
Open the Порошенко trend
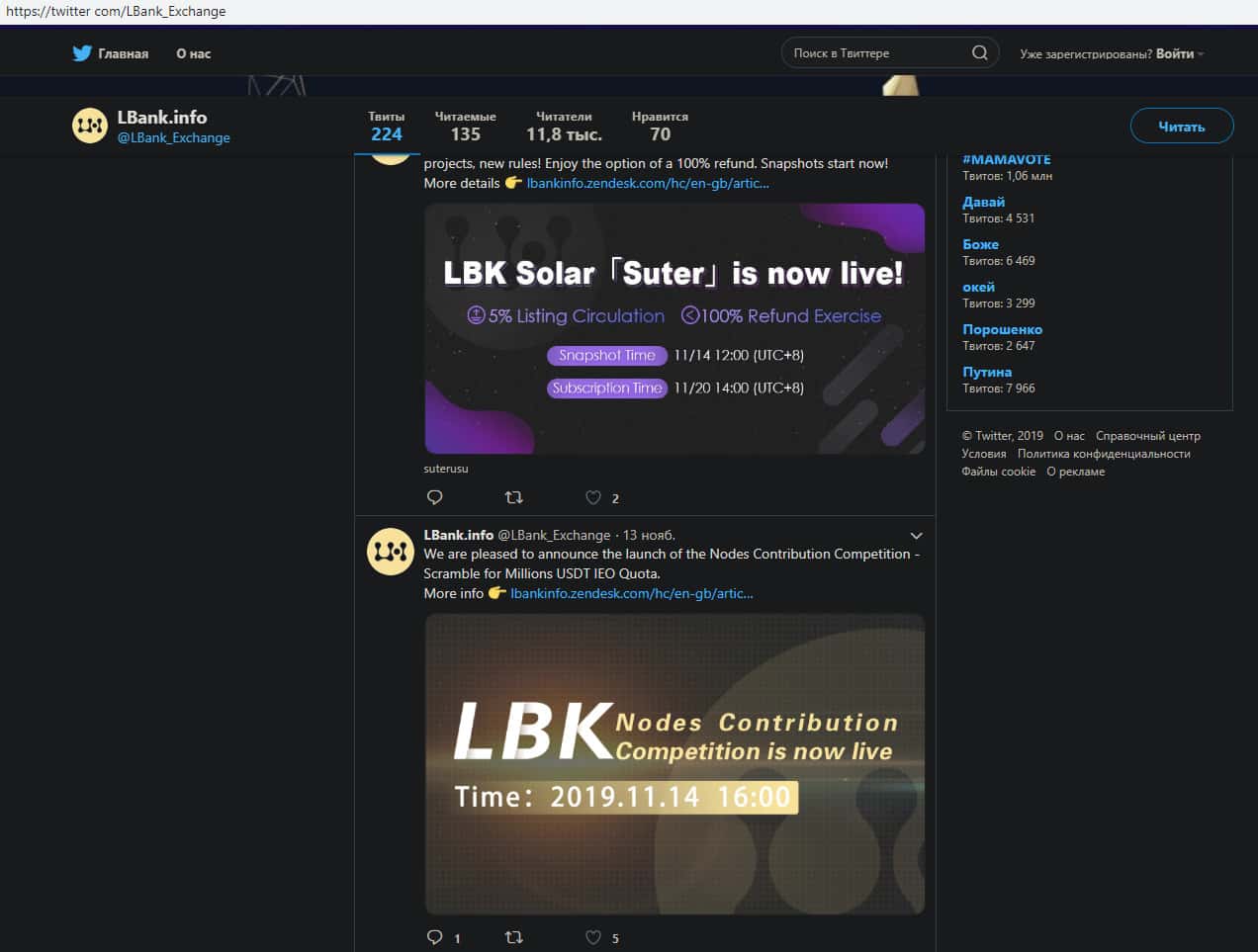pyautogui.click(x=1003, y=329)
